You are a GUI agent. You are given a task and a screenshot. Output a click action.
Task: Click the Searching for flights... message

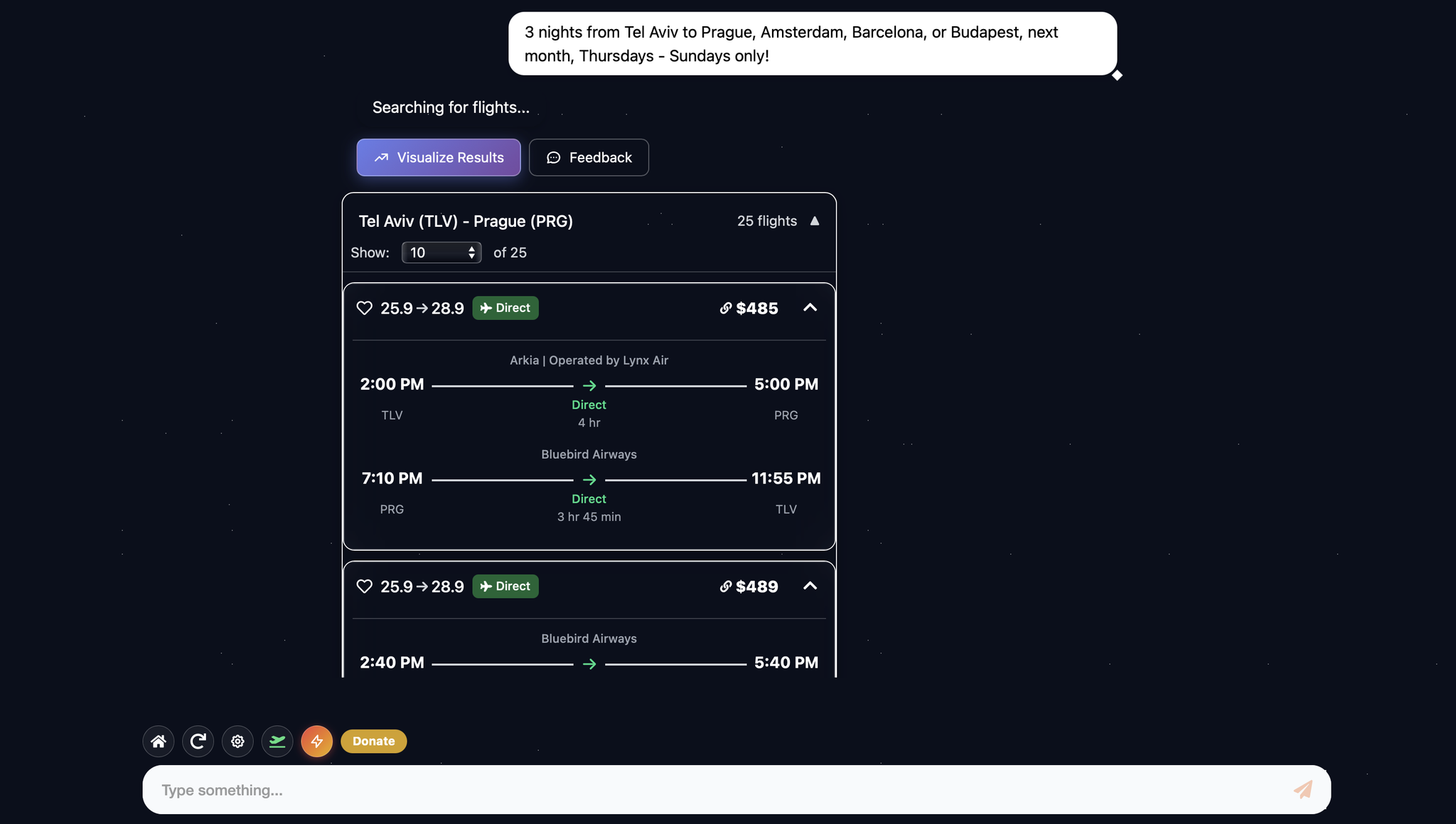(451, 107)
